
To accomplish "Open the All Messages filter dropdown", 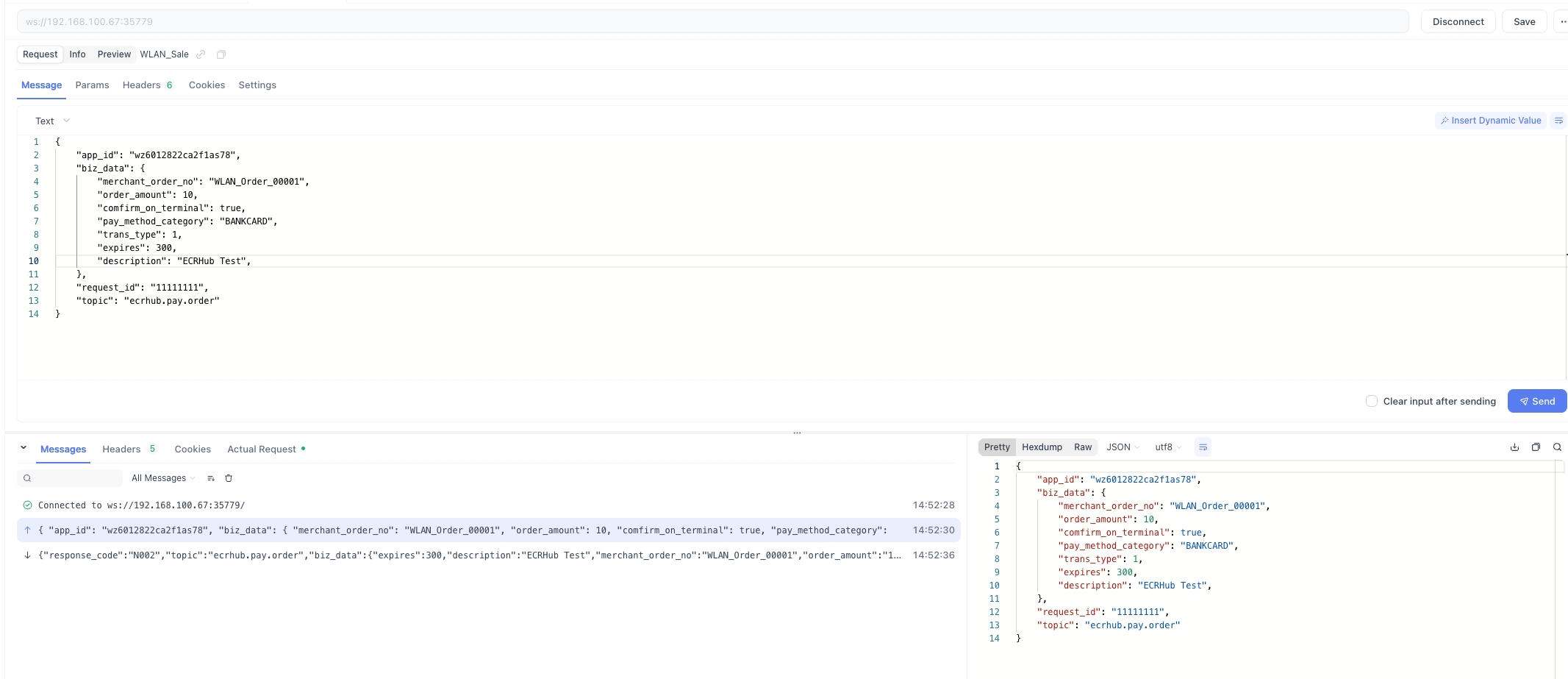I will pos(163,478).
